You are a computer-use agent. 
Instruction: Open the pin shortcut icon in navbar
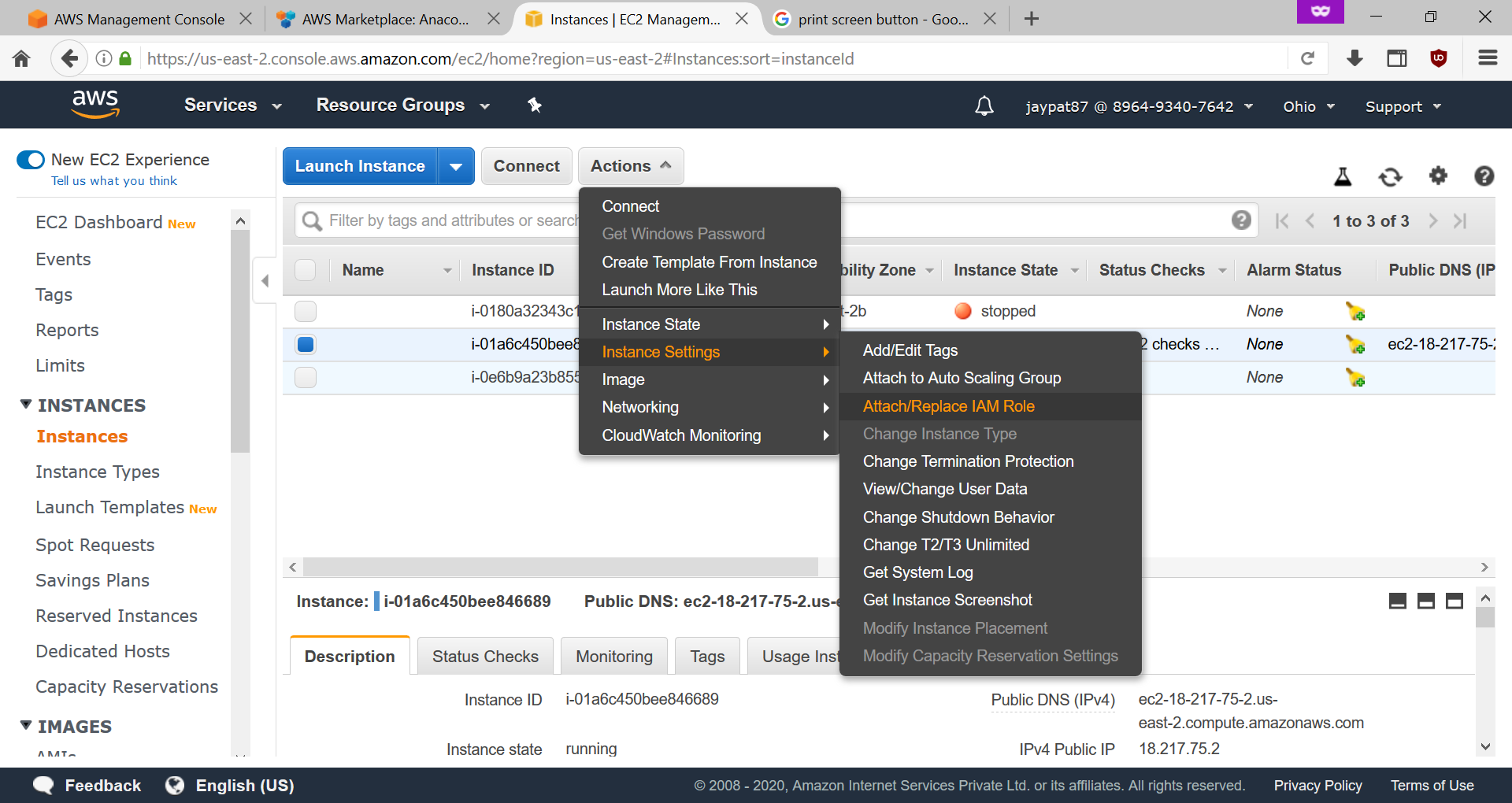coord(535,105)
